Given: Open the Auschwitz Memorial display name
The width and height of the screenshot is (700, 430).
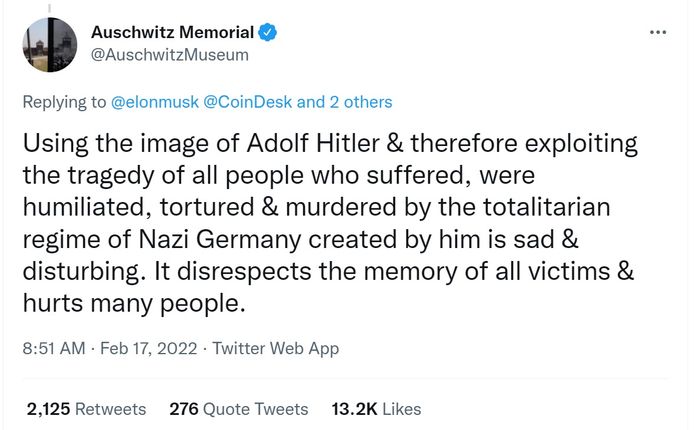Looking at the screenshot, I should click(x=172, y=32).
